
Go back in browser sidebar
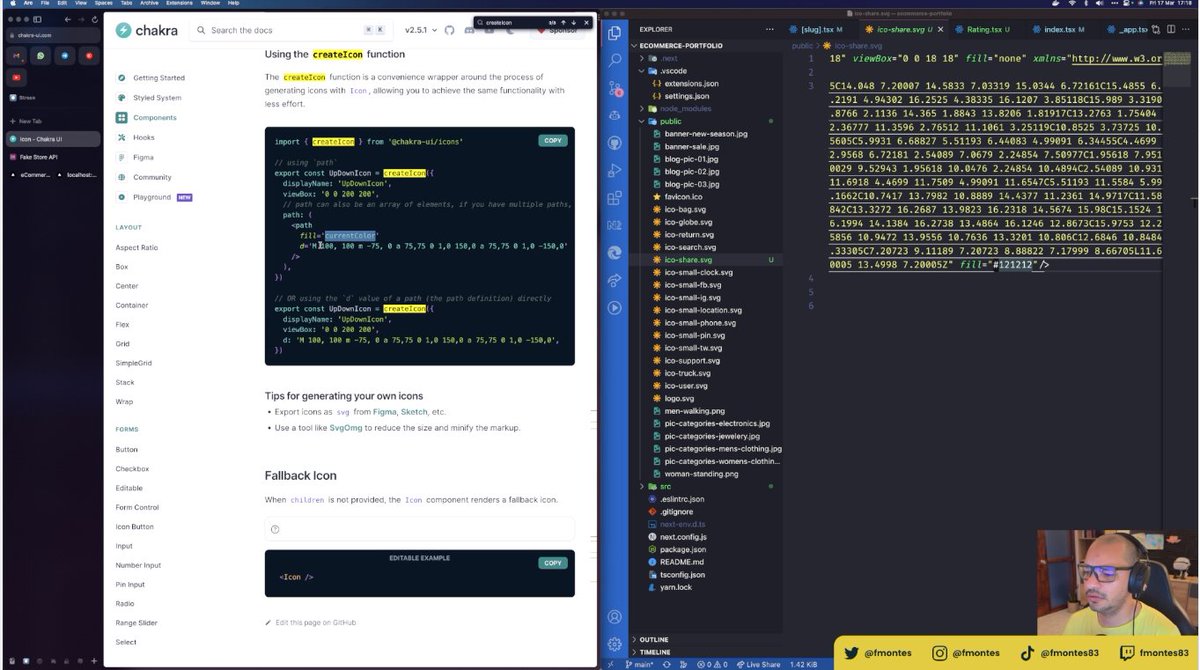click(67, 19)
